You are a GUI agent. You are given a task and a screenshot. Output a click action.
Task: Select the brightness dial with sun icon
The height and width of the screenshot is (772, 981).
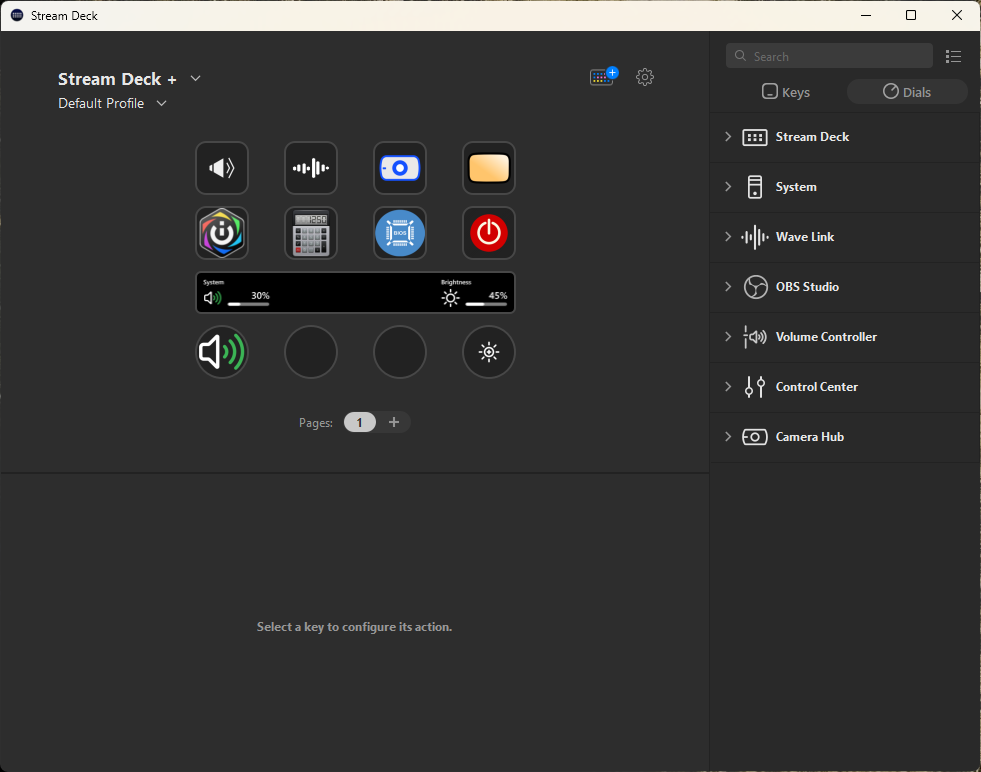click(489, 352)
